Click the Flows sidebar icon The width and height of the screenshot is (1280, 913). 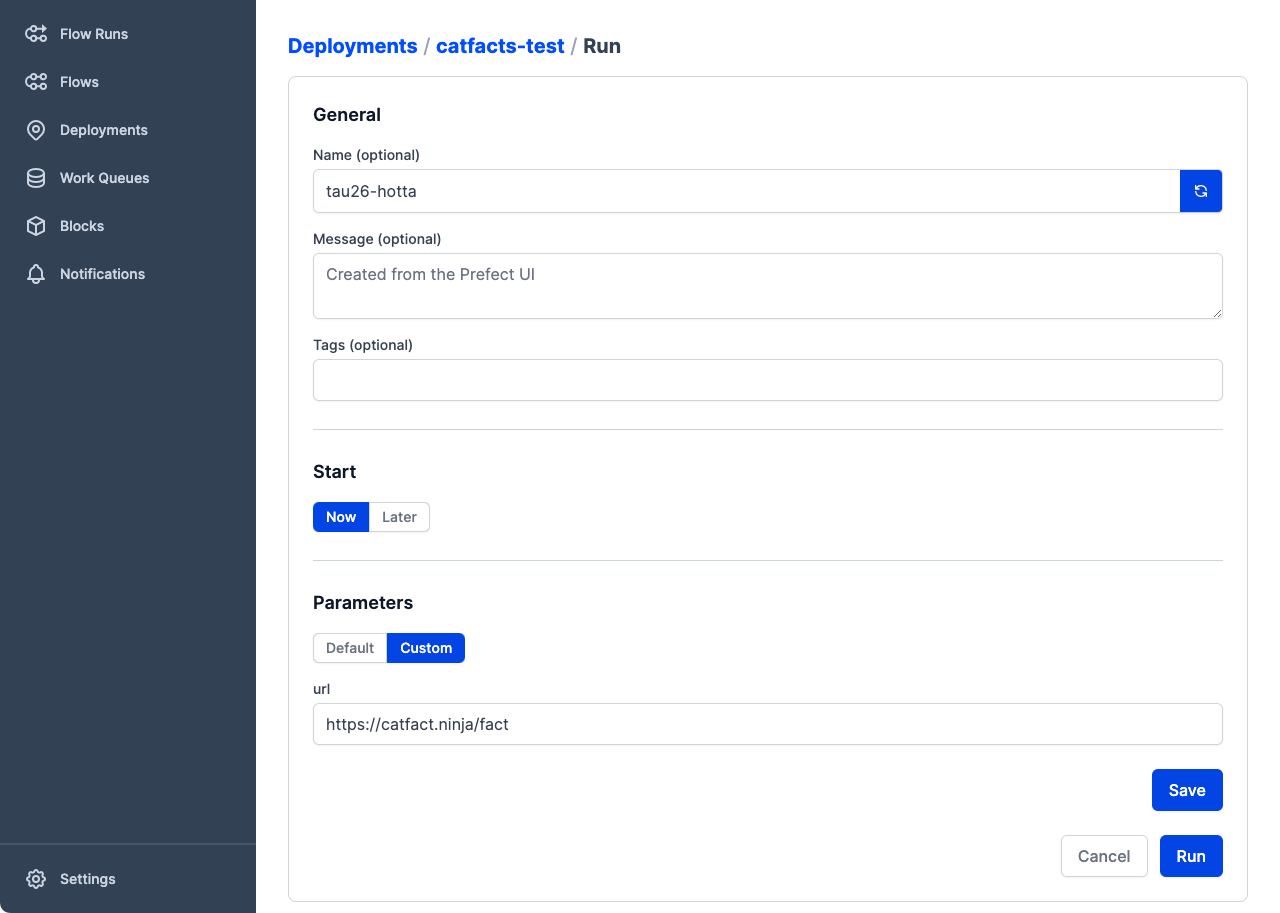36,82
